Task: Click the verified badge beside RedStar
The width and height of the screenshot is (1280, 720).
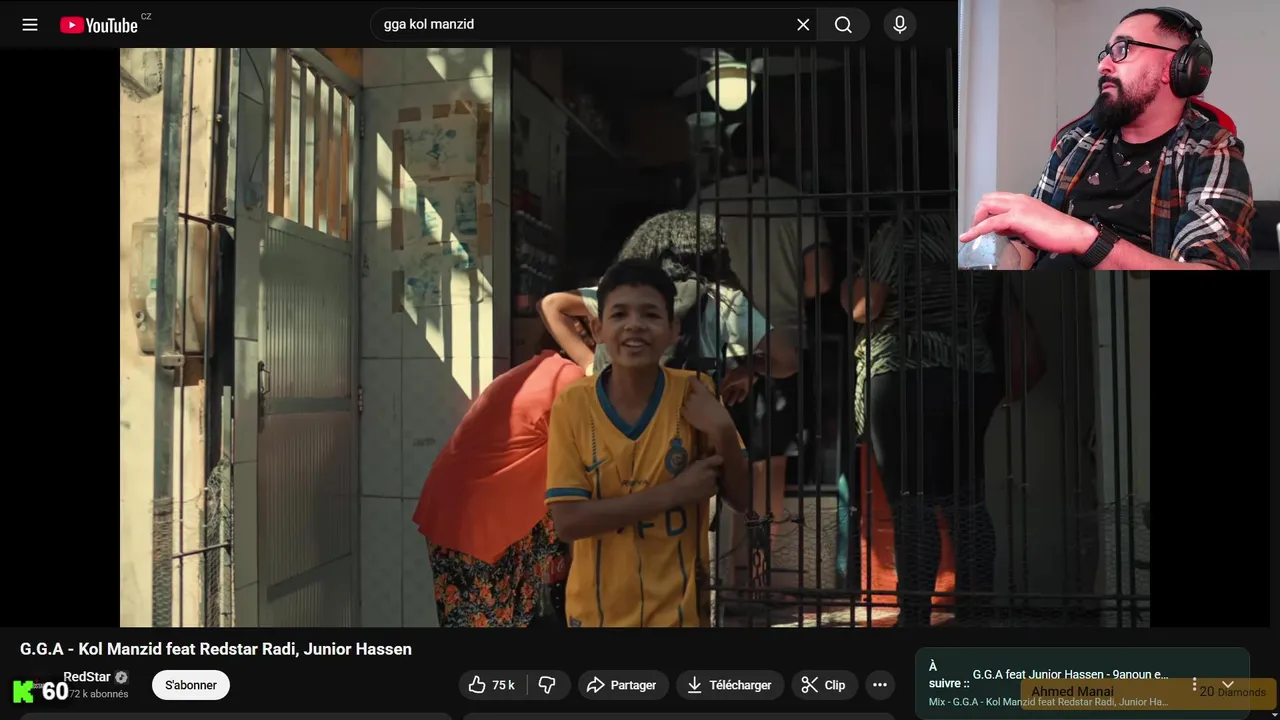Action: (122, 677)
